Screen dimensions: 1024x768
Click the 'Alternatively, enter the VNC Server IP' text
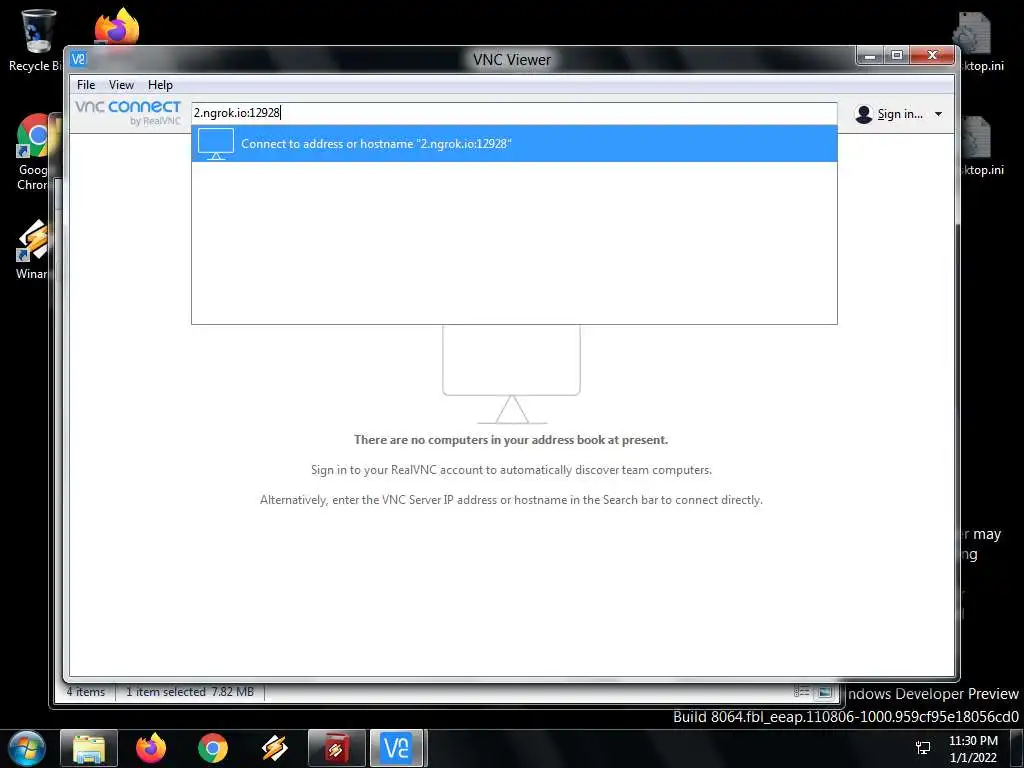[x=511, y=500]
